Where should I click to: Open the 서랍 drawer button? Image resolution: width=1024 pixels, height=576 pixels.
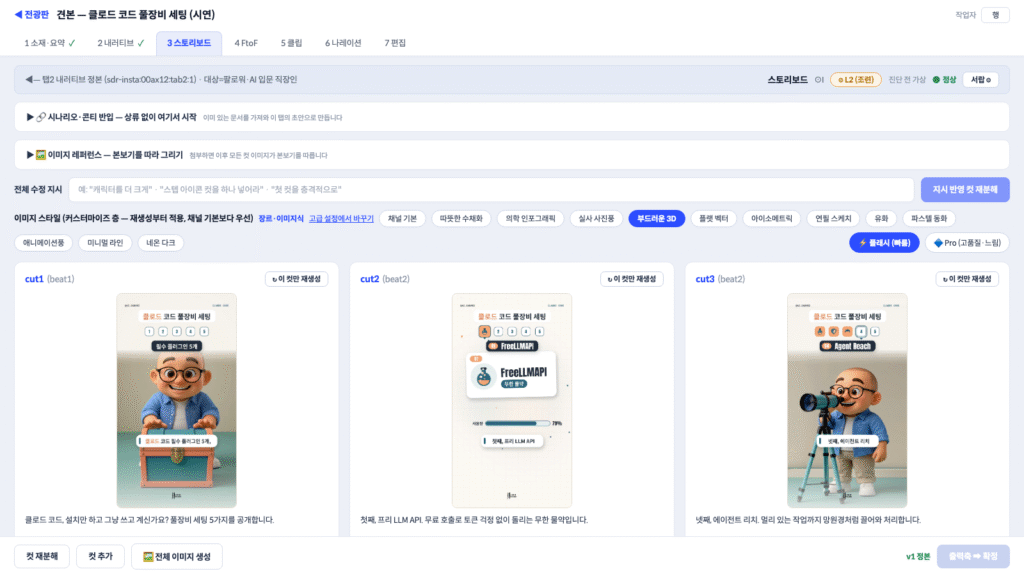point(980,80)
